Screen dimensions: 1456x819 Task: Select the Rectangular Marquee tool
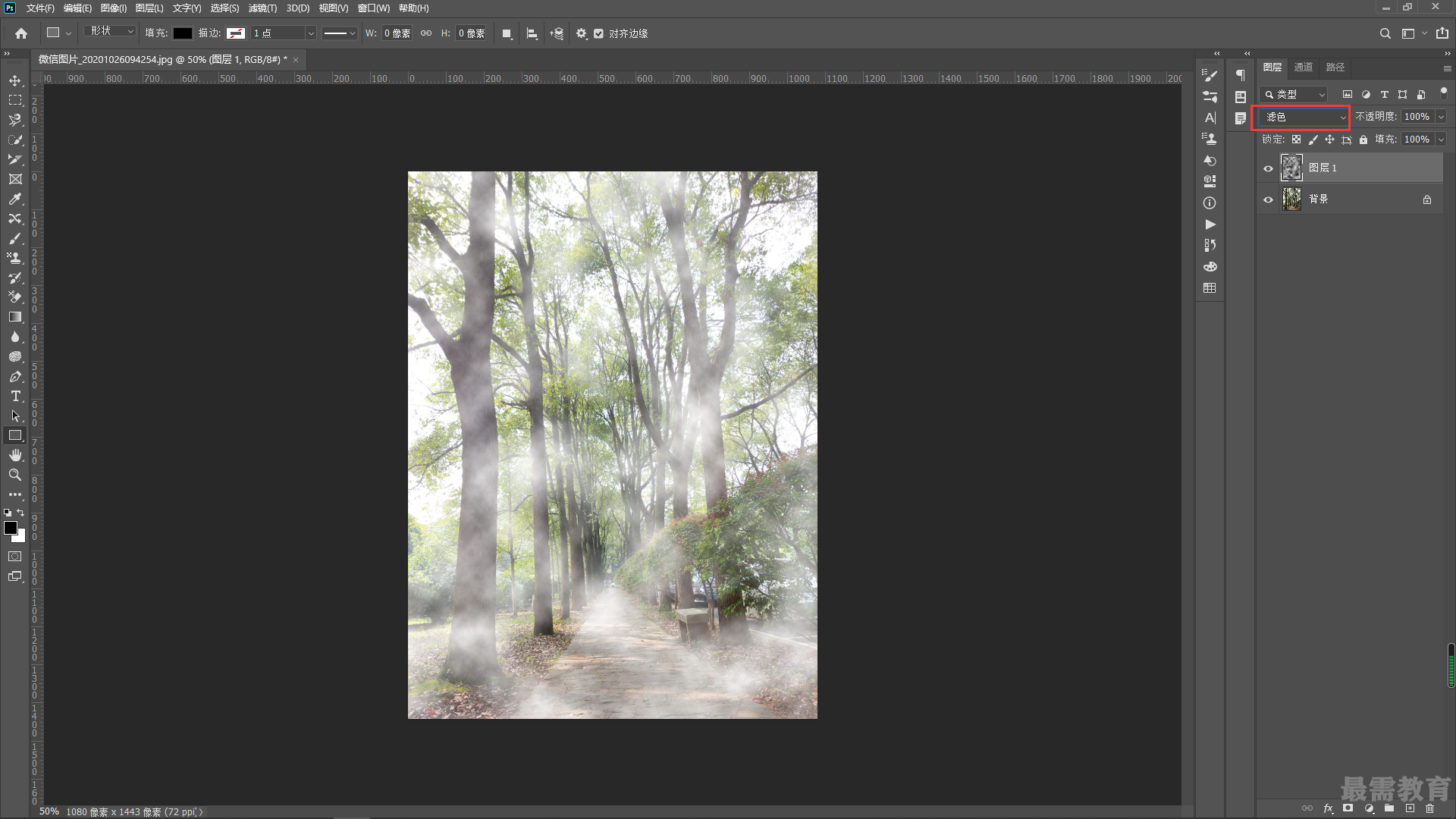[x=15, y=100]
